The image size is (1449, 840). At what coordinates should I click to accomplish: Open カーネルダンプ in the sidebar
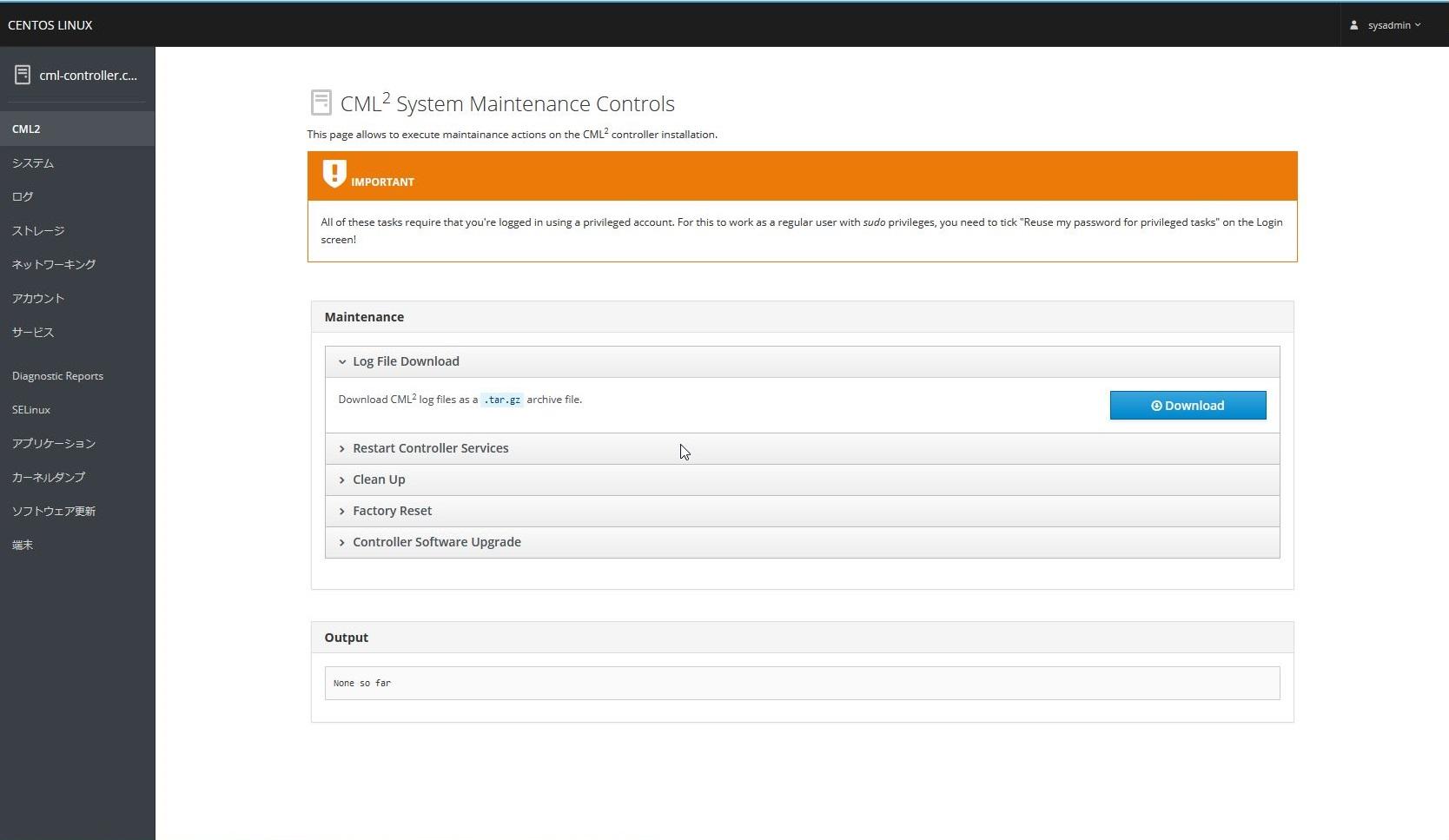click(x=77, y=477)
